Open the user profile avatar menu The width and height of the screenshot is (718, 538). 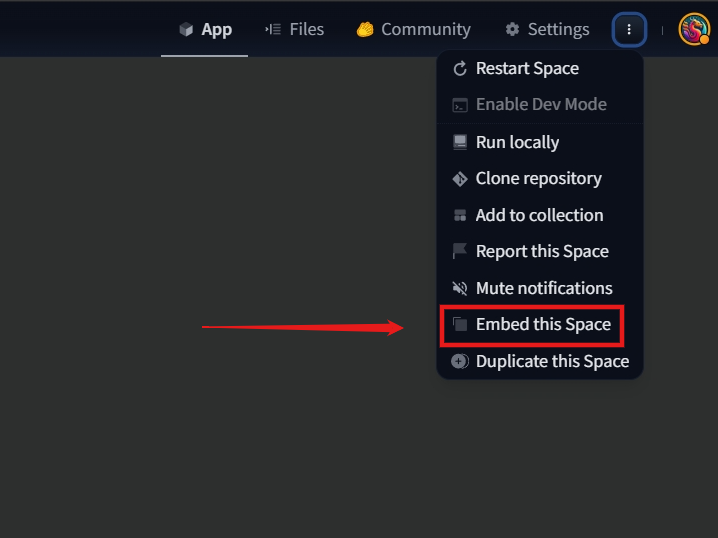[x=694, y=29]
